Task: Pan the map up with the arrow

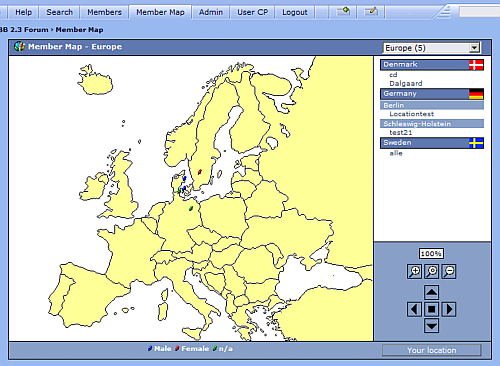Action: tap(431, 293)
